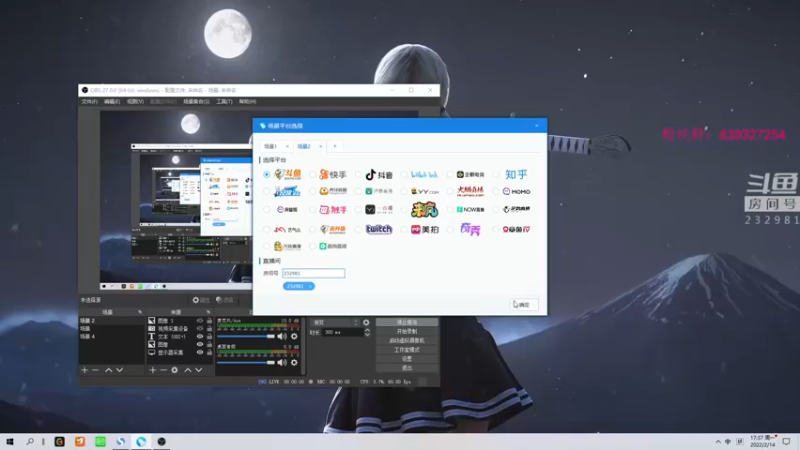
Task: Toggle visibility of the text (GDI+) source
Action: tap(200, 337)
